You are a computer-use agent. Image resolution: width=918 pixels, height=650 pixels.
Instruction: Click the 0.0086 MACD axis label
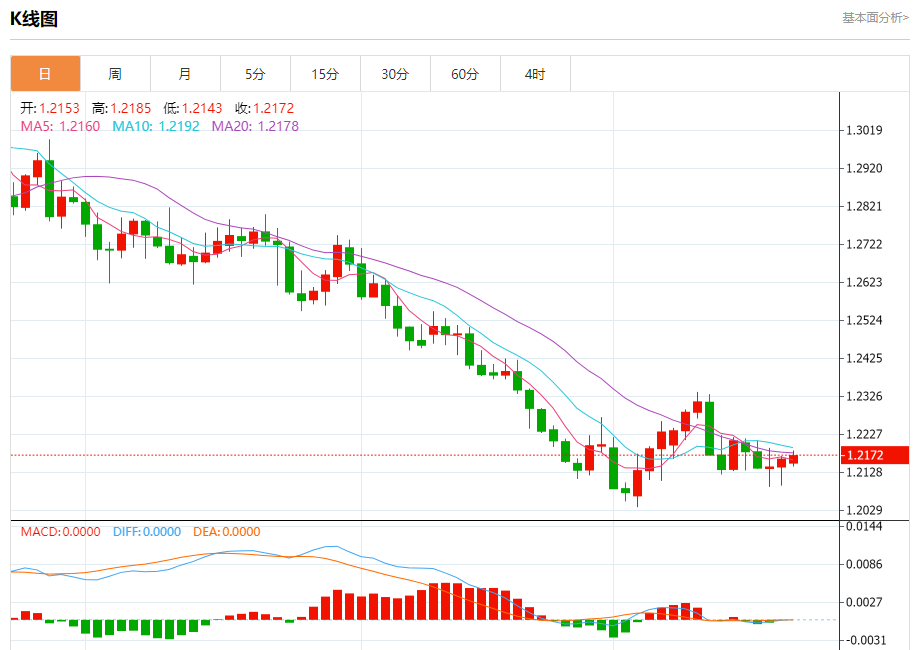tap(864, 565)
